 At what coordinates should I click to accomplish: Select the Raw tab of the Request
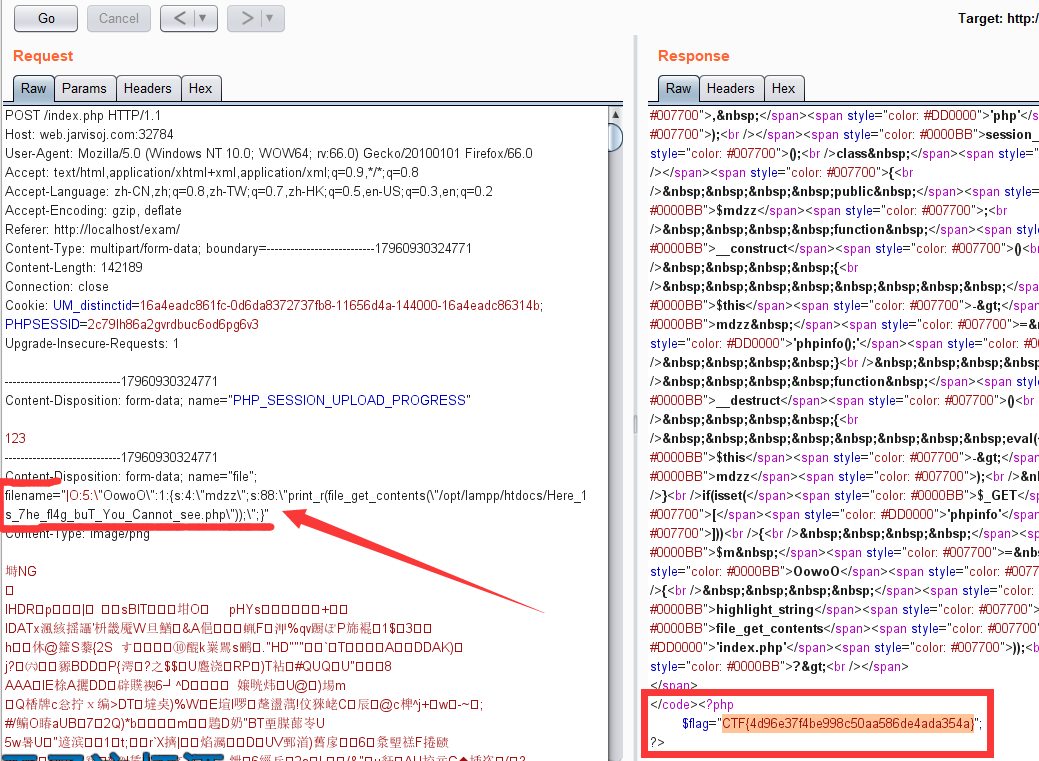click(33, 88)
